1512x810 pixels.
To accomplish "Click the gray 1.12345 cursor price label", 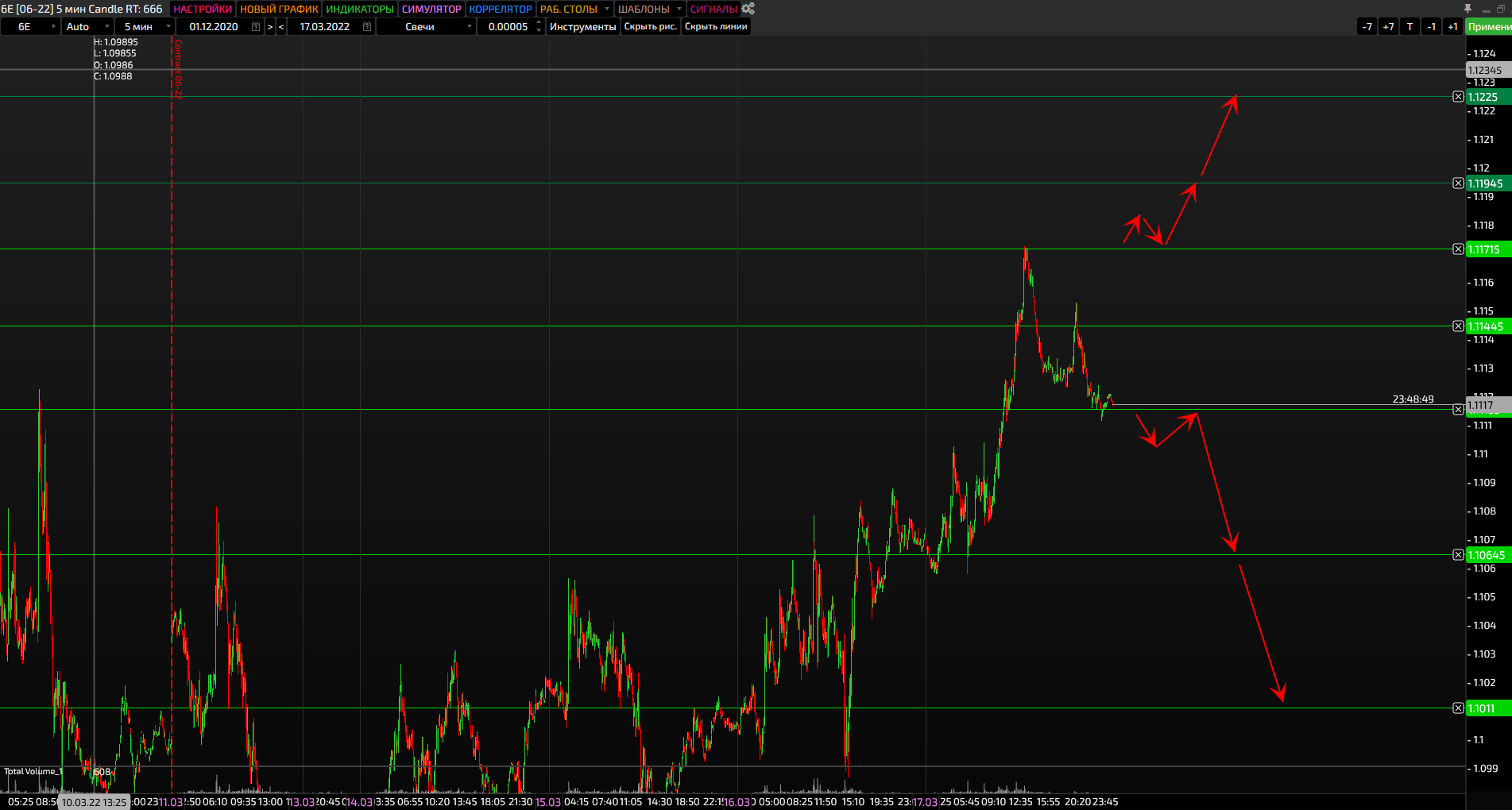I will (1489, 70).
